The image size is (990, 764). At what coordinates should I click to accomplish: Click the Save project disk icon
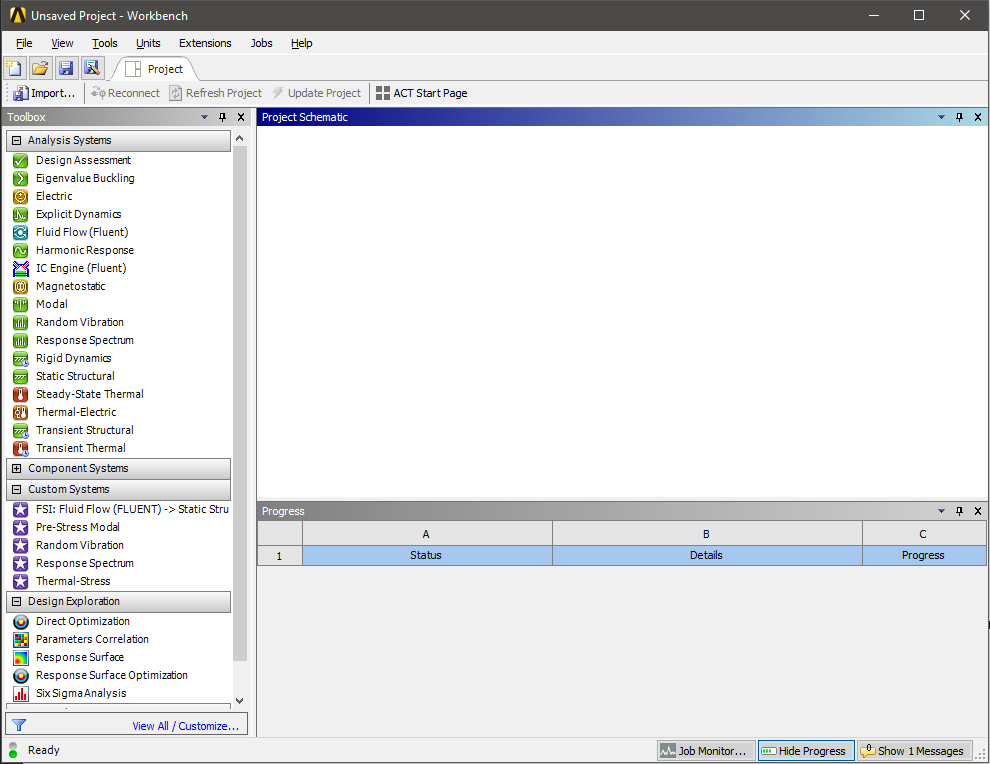(x=66, y=68)
